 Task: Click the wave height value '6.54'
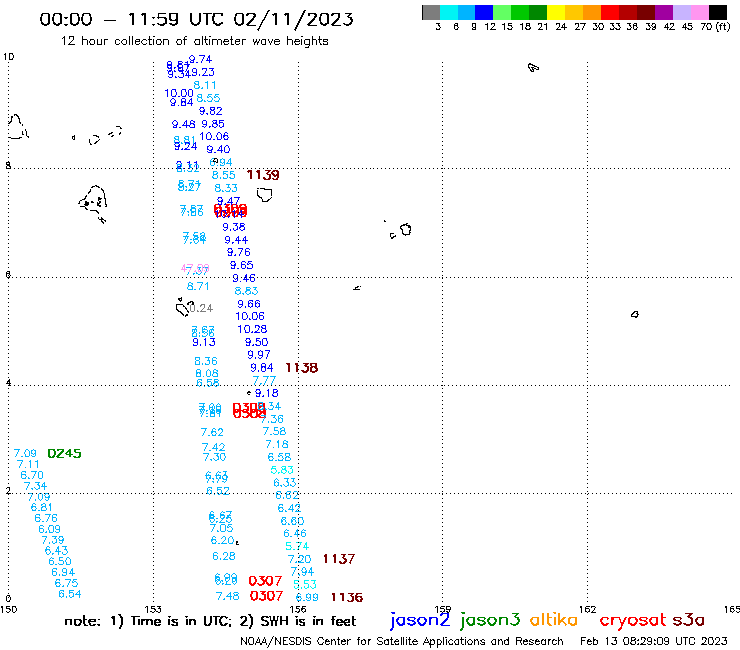coord(69,594)
